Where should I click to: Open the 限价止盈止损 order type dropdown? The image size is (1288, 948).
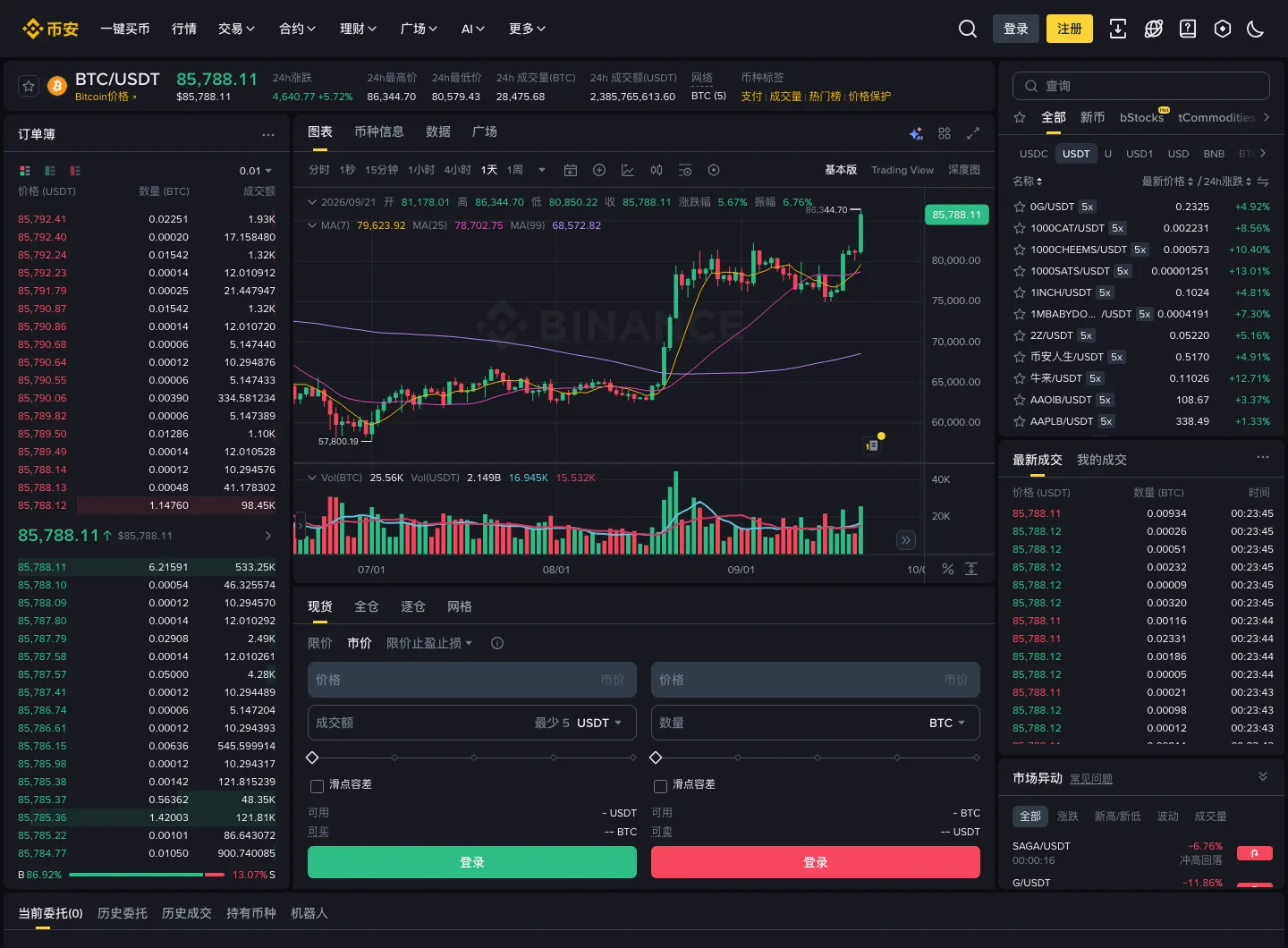tap(429, 643)
